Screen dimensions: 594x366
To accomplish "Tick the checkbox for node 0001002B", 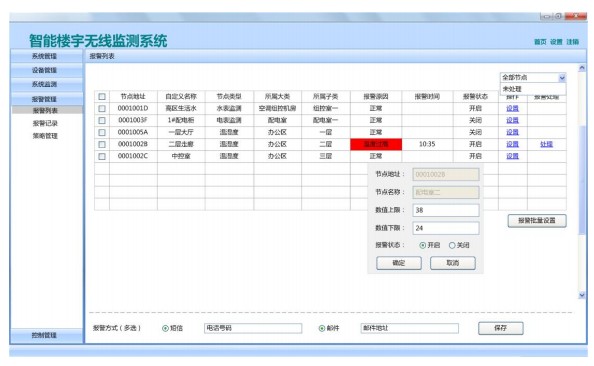I will 102,144.
